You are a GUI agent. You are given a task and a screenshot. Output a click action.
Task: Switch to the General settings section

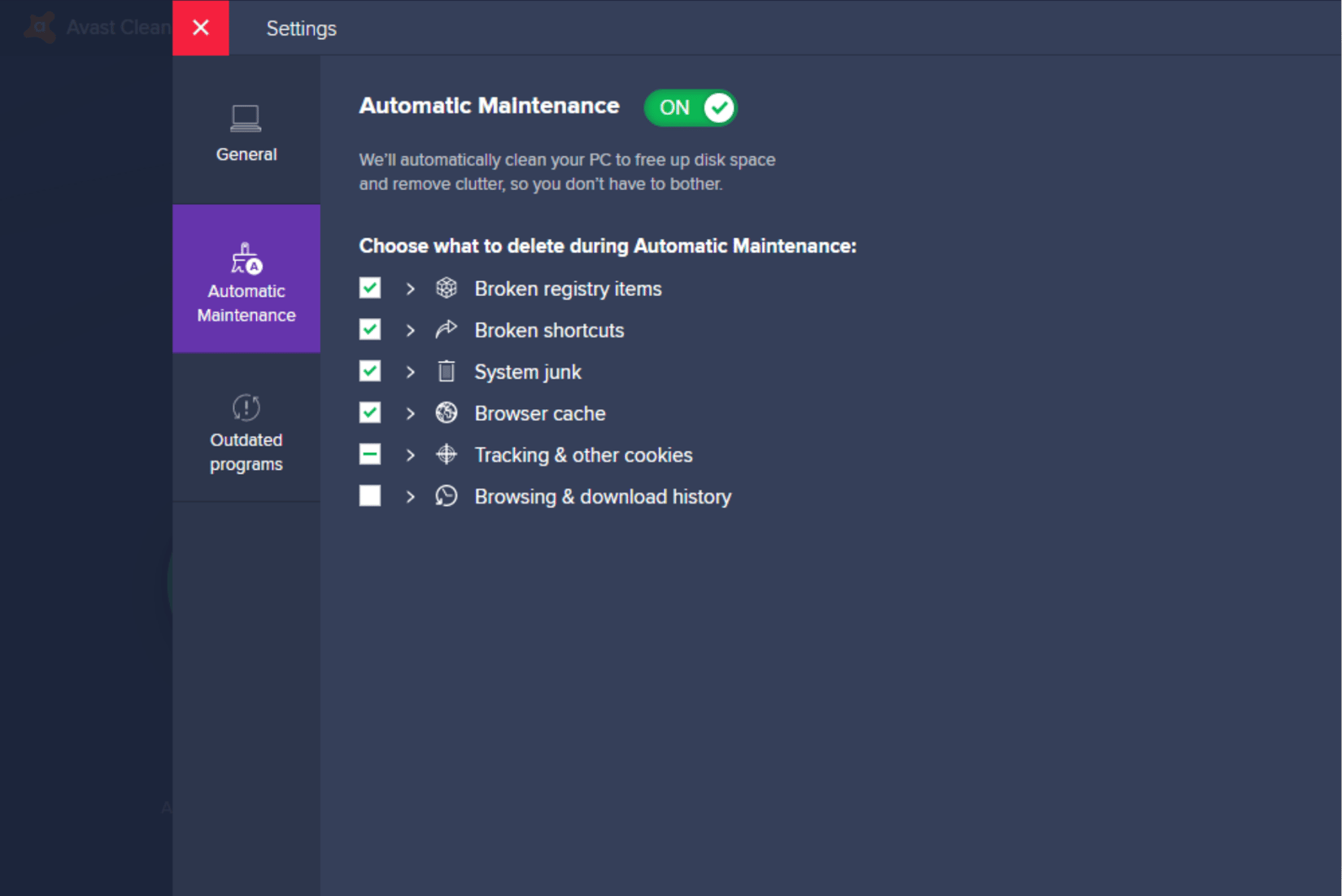(246, 134)
